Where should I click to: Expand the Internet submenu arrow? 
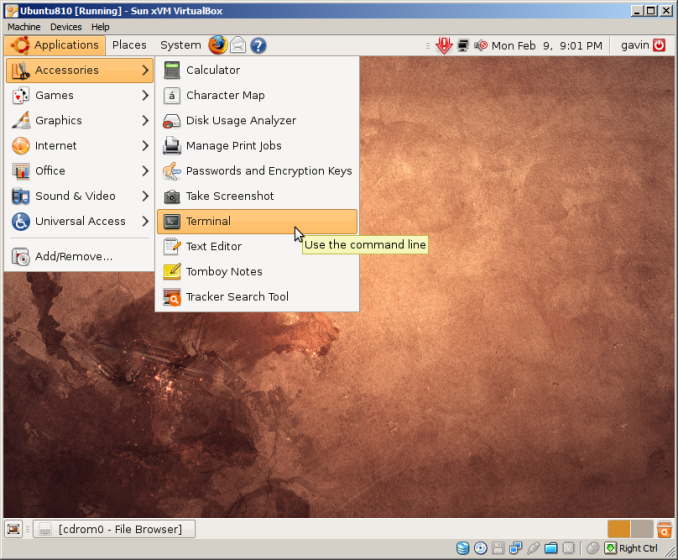click(145, 146)
